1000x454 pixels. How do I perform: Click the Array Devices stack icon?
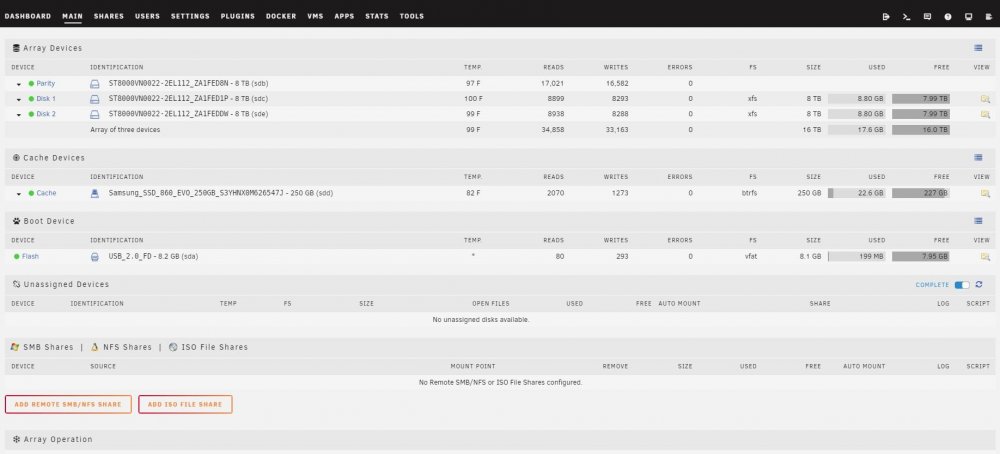click(x=16, y=48)
